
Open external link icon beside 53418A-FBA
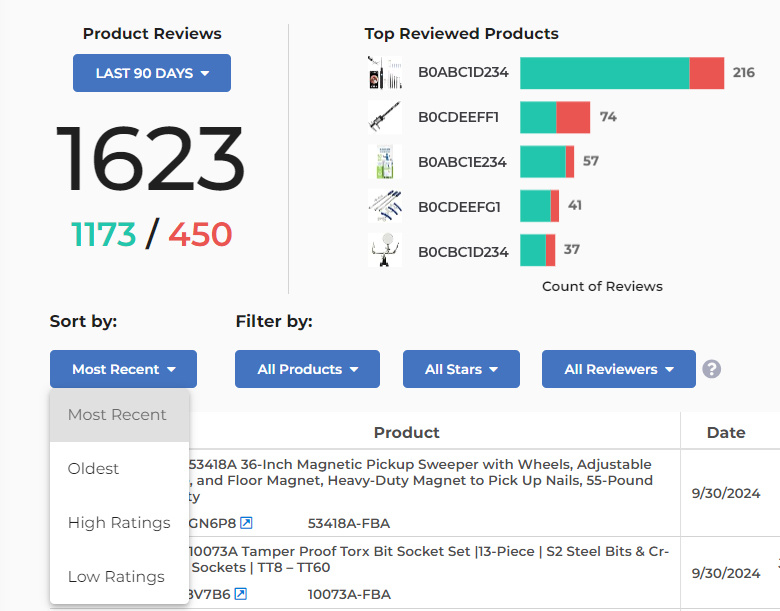click(x=246, y=523)
